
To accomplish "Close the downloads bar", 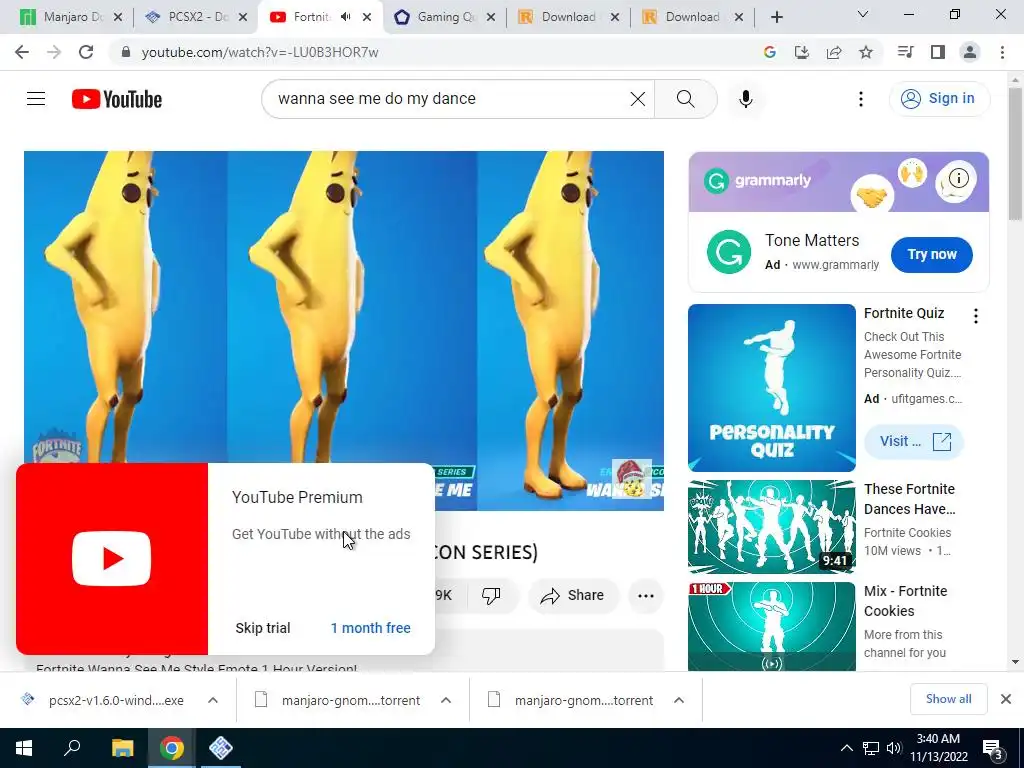I will [1006, 699].
